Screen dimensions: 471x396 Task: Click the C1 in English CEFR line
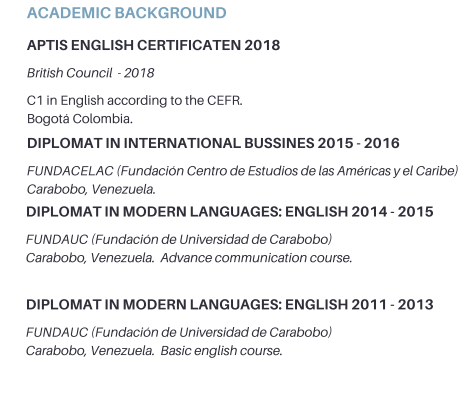click(135, 100)
